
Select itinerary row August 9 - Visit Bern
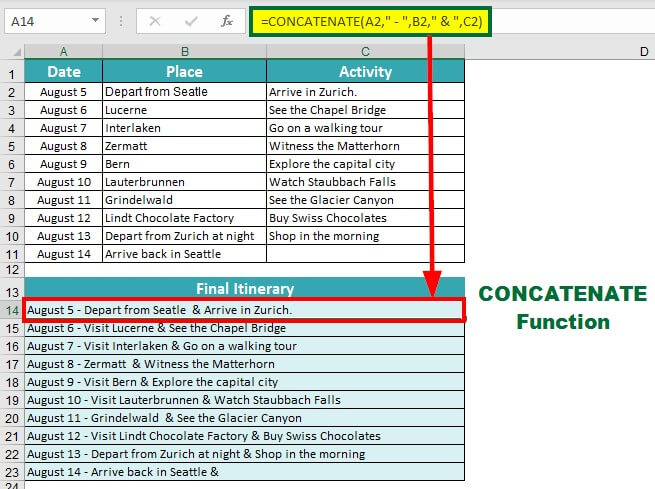[x=245, y=382]
